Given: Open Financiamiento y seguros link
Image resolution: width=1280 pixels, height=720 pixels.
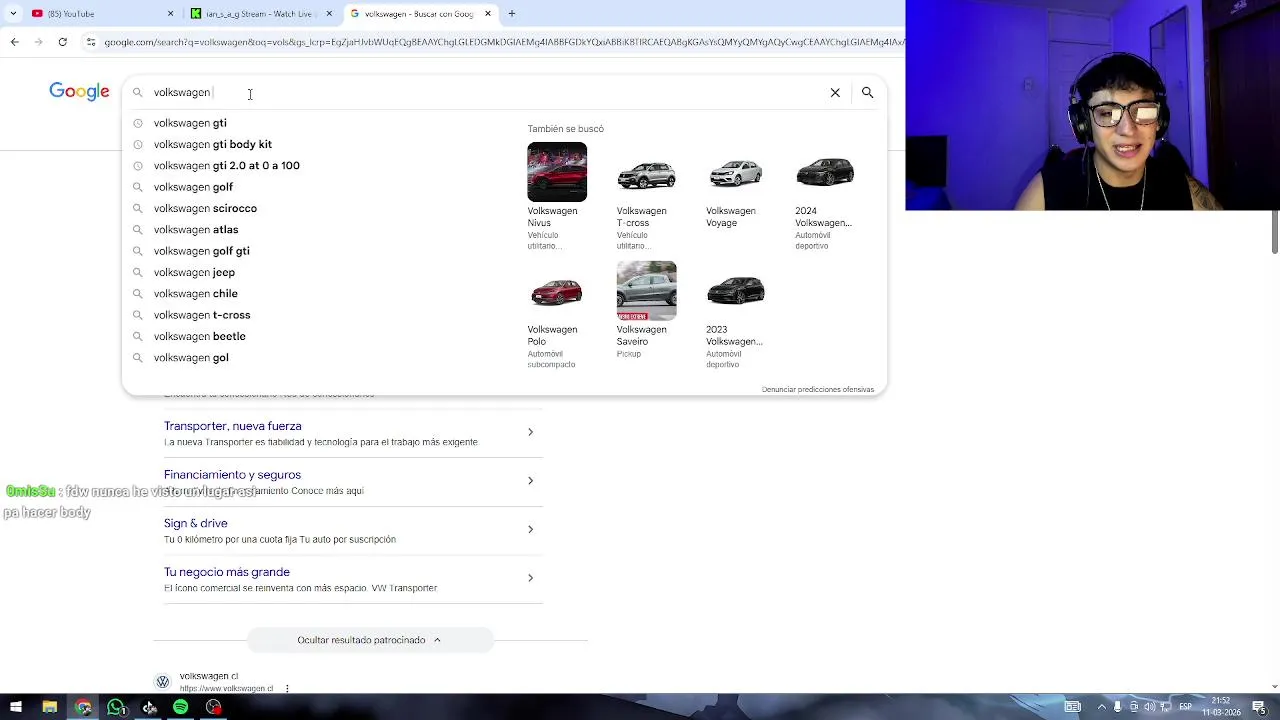Looking at the screenshot, I should [232, 475].
